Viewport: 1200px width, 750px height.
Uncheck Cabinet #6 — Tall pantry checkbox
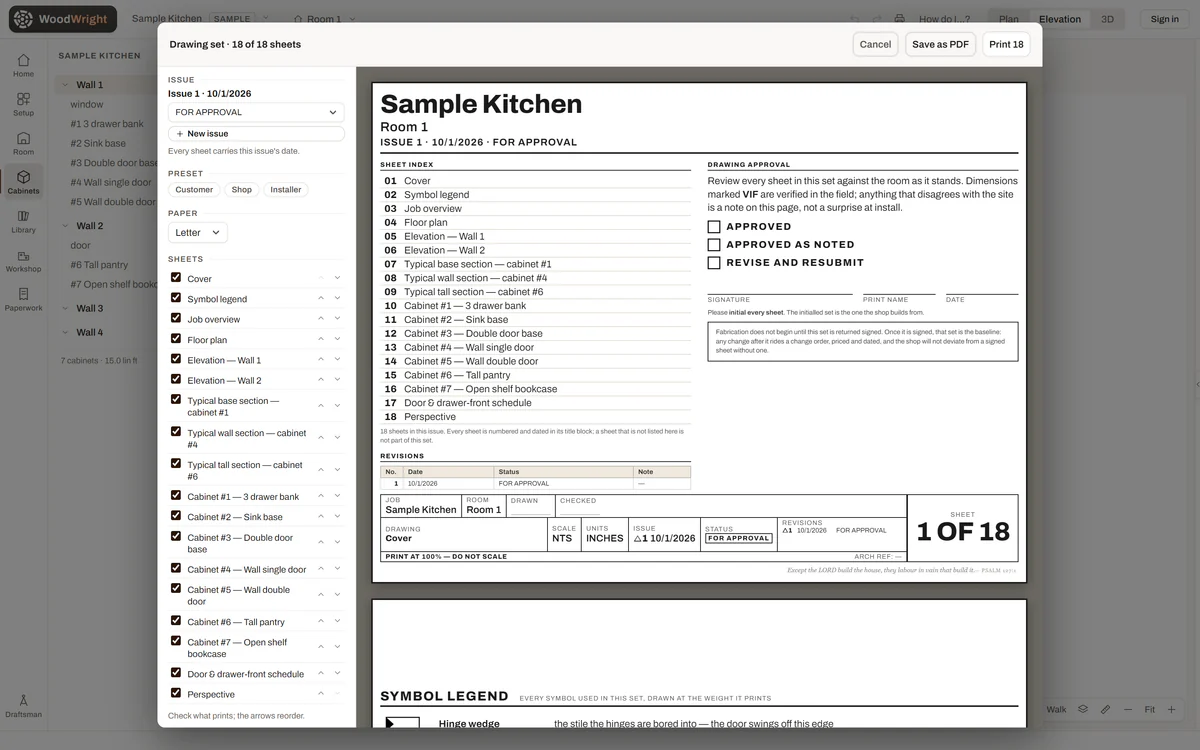(x=176, y=621)
